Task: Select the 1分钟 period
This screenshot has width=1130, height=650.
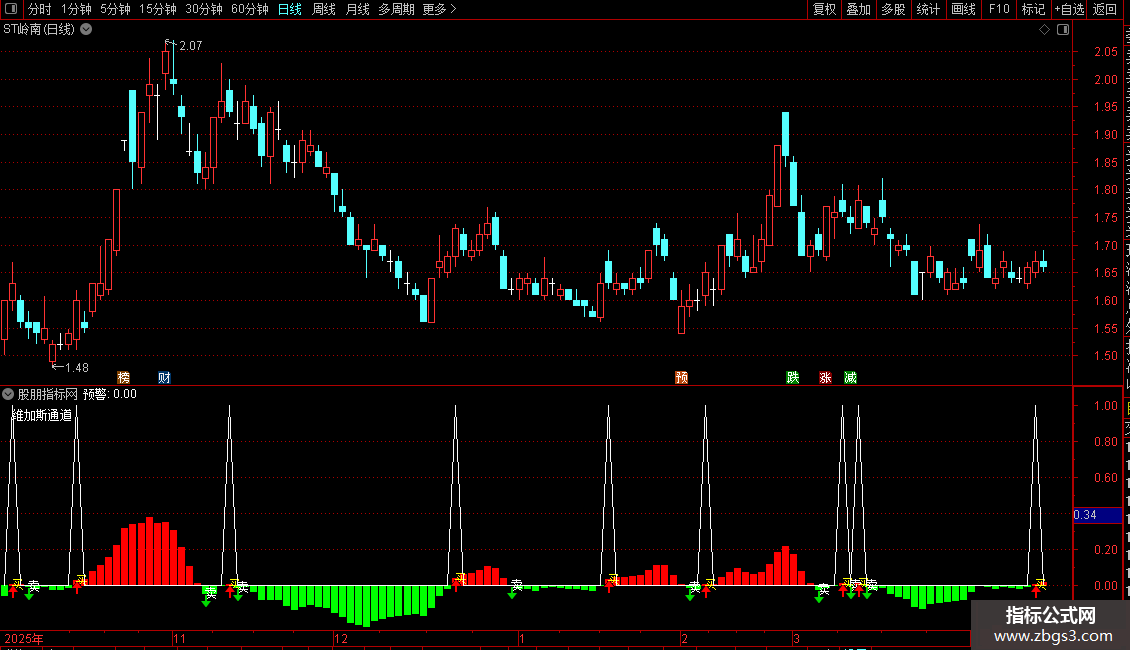Action: tap(76, 9)
